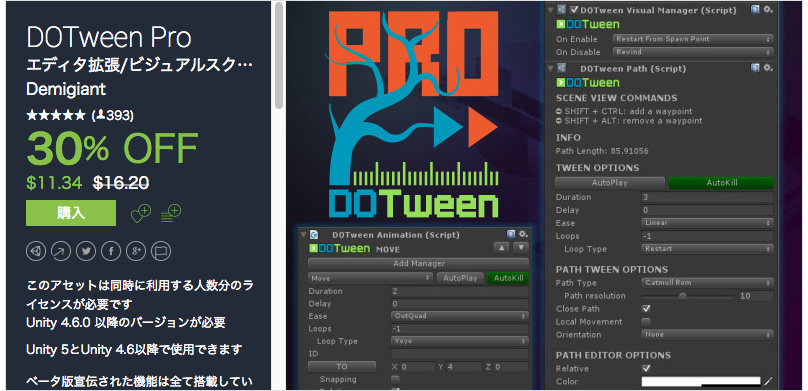This screenshot has height=391, width=808.
Task: Click the green 購入 purchase button
Action: tap(71, 213)
